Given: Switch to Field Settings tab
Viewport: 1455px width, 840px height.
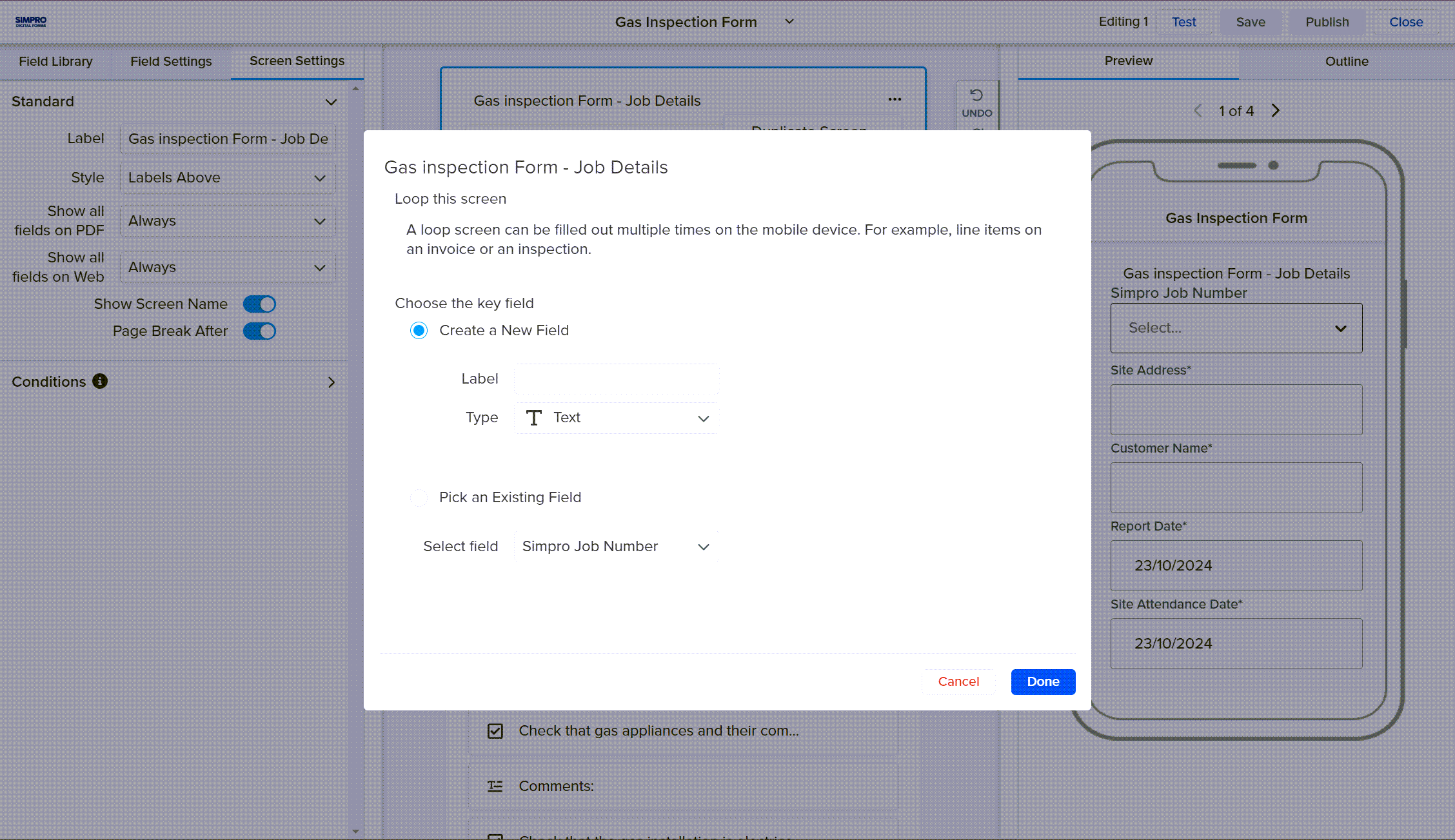Looking at the screenshot, I should point(171,61).
